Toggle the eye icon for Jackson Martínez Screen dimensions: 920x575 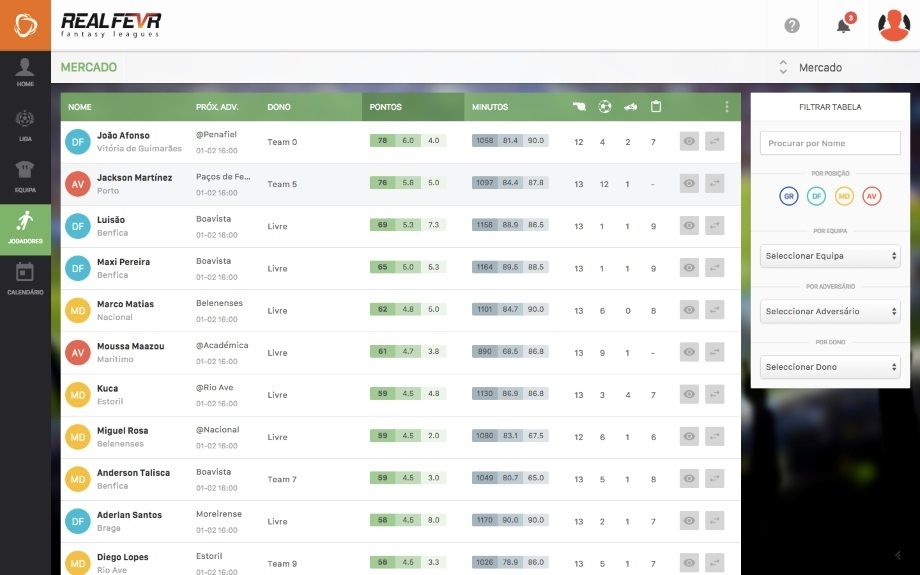(x=689, y=184)
